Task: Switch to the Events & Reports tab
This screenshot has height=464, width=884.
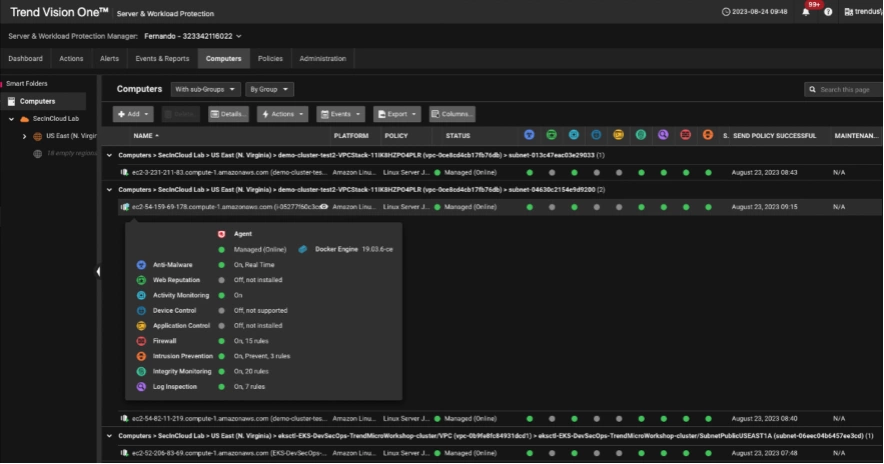Action: [160, 59]
